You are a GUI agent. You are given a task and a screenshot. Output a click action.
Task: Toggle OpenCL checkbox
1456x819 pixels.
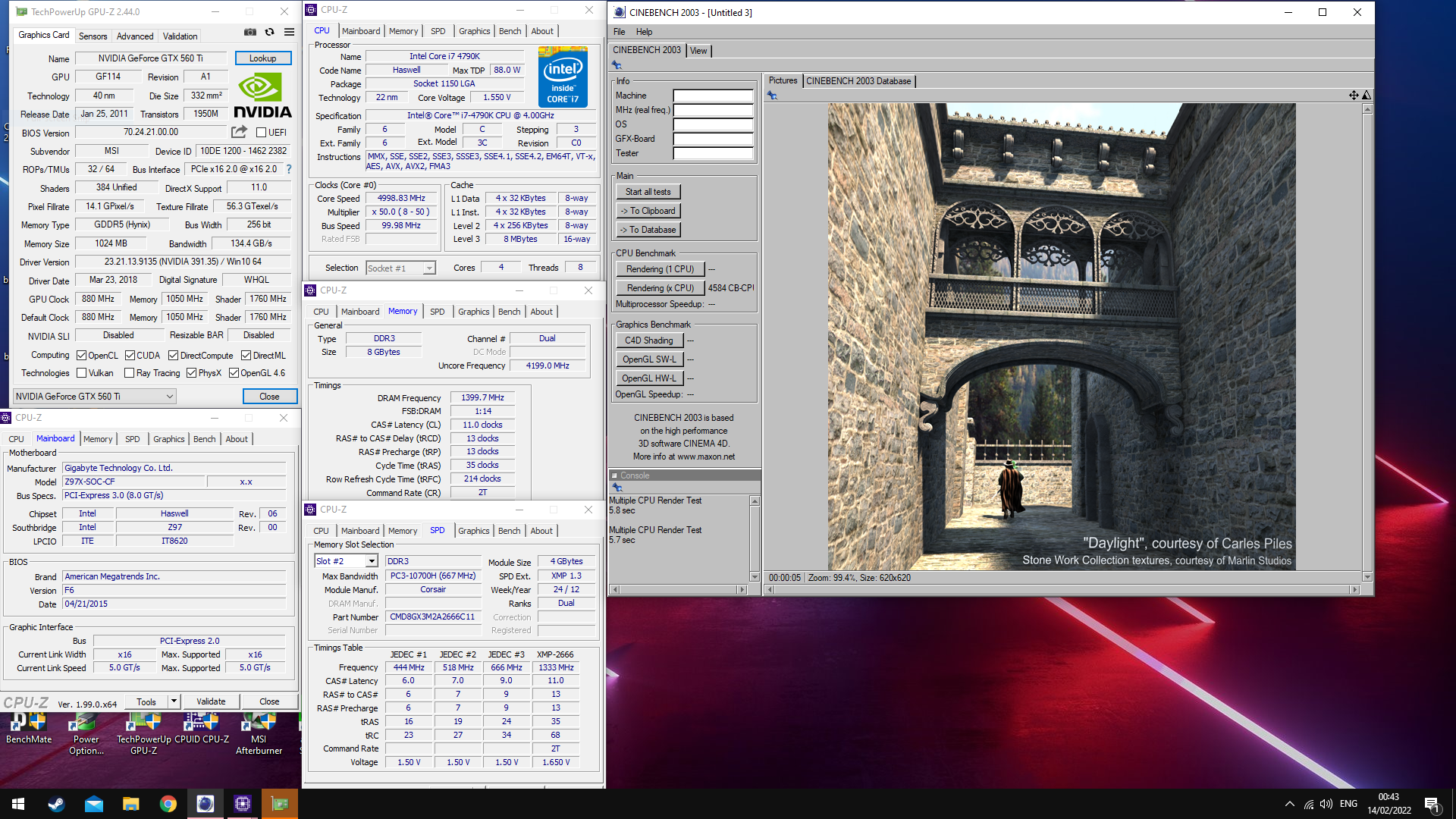point(81,356)
